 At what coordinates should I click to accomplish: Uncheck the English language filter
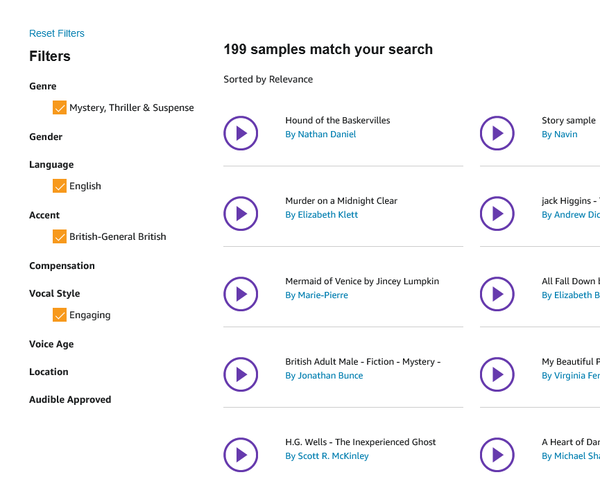click(60, 186)
